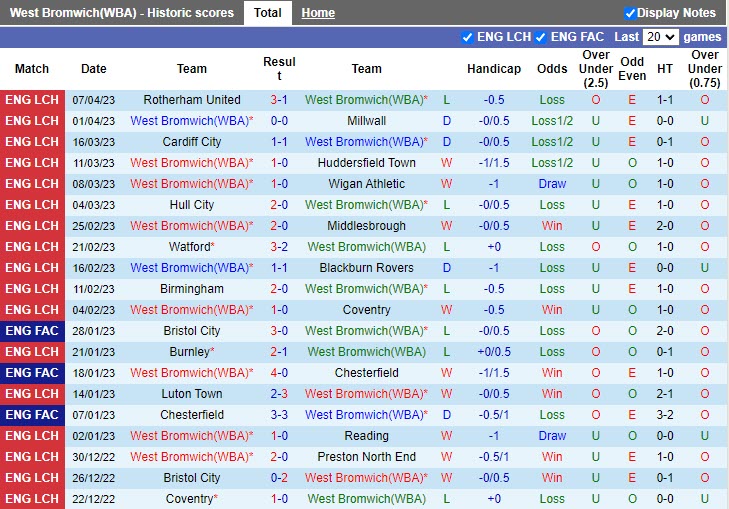Viewport: 729px width, 509px height.
Task: Switch to the Total tab
Action: point(268,13)
